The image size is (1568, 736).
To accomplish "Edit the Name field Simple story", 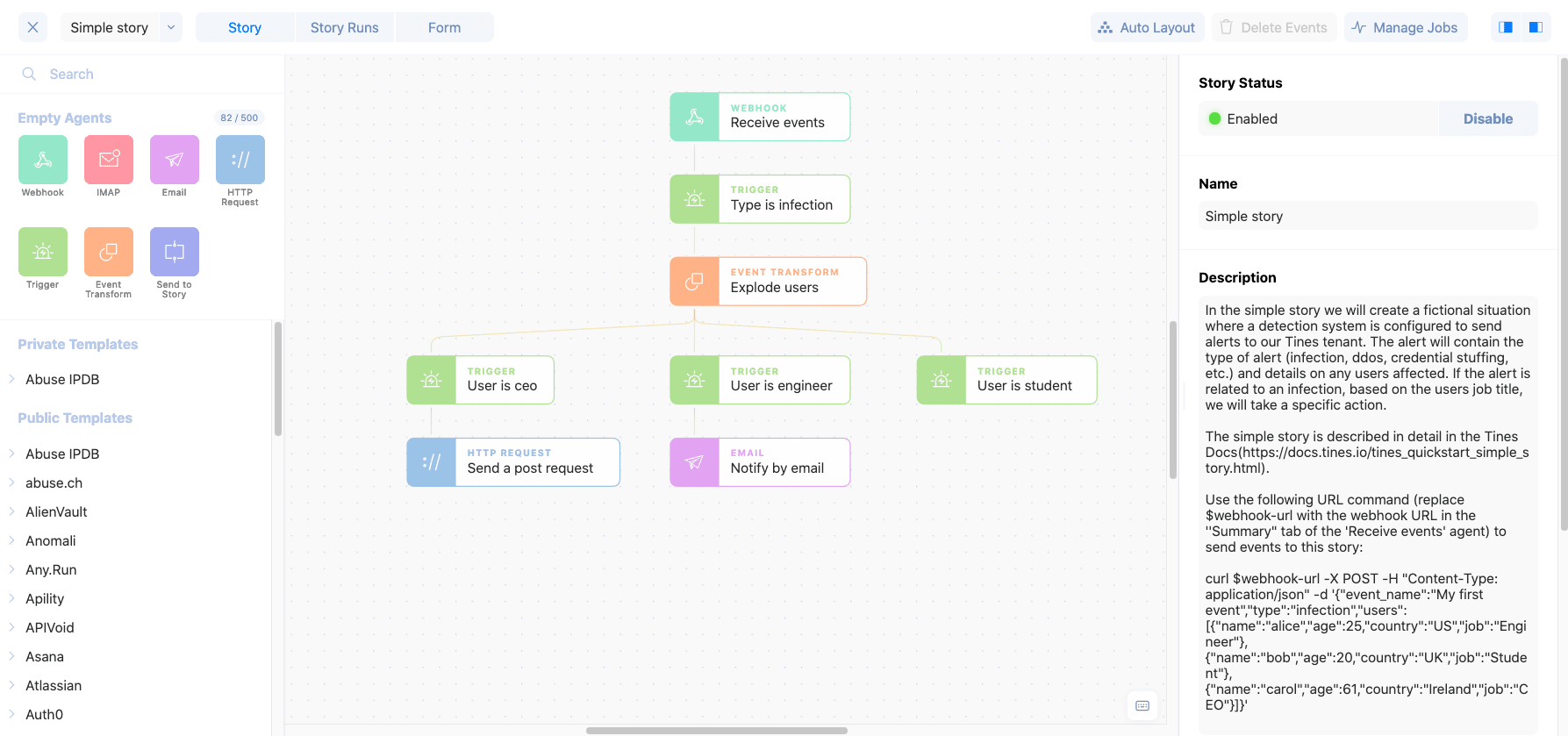I will [1368, 216].
